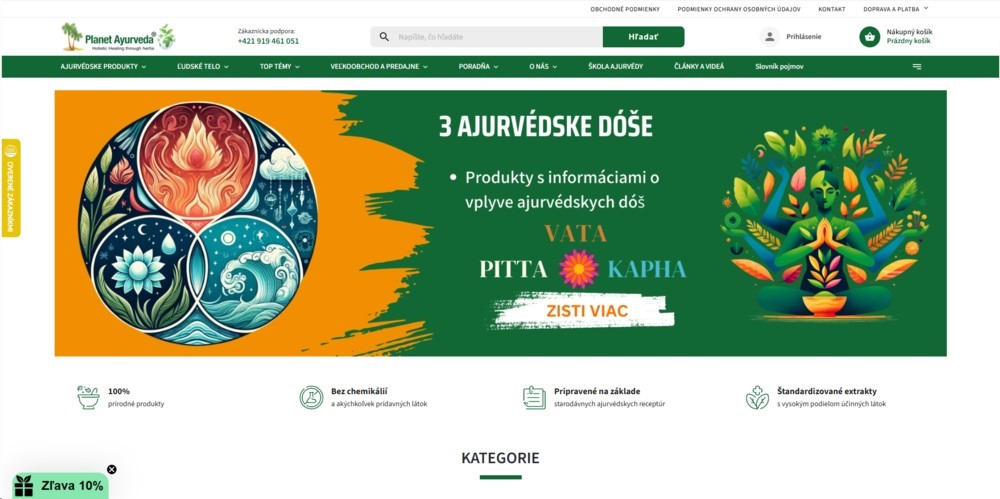Go to Články a videá section
1000x499 pixels.
point(699,66)
